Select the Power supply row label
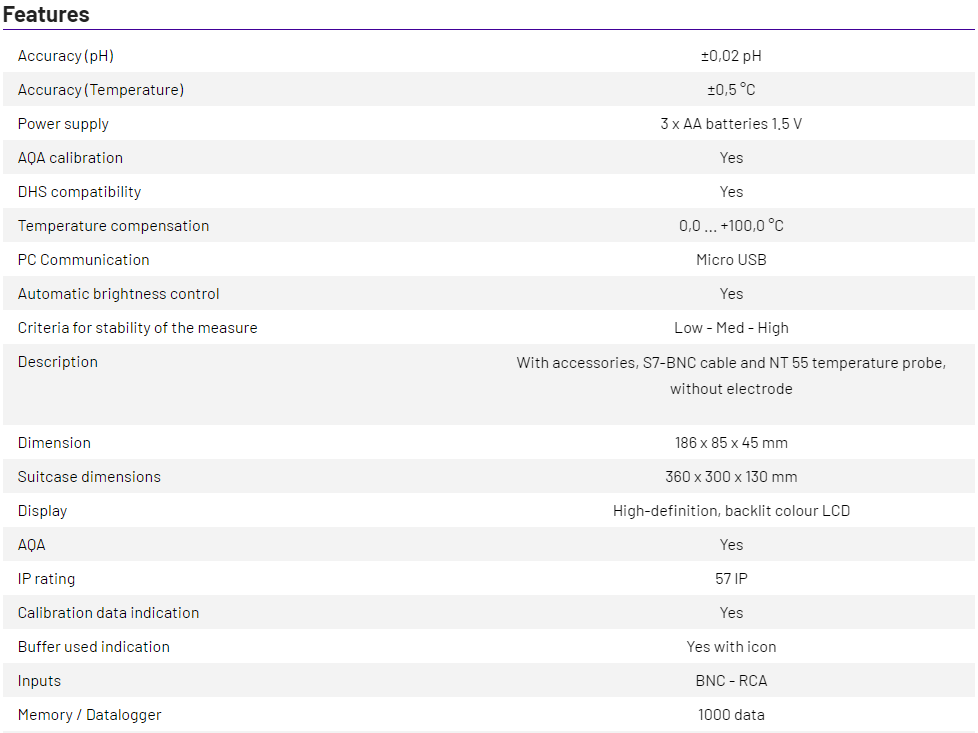Viewport: 978px width, 733px height. (x=63, y=124)
